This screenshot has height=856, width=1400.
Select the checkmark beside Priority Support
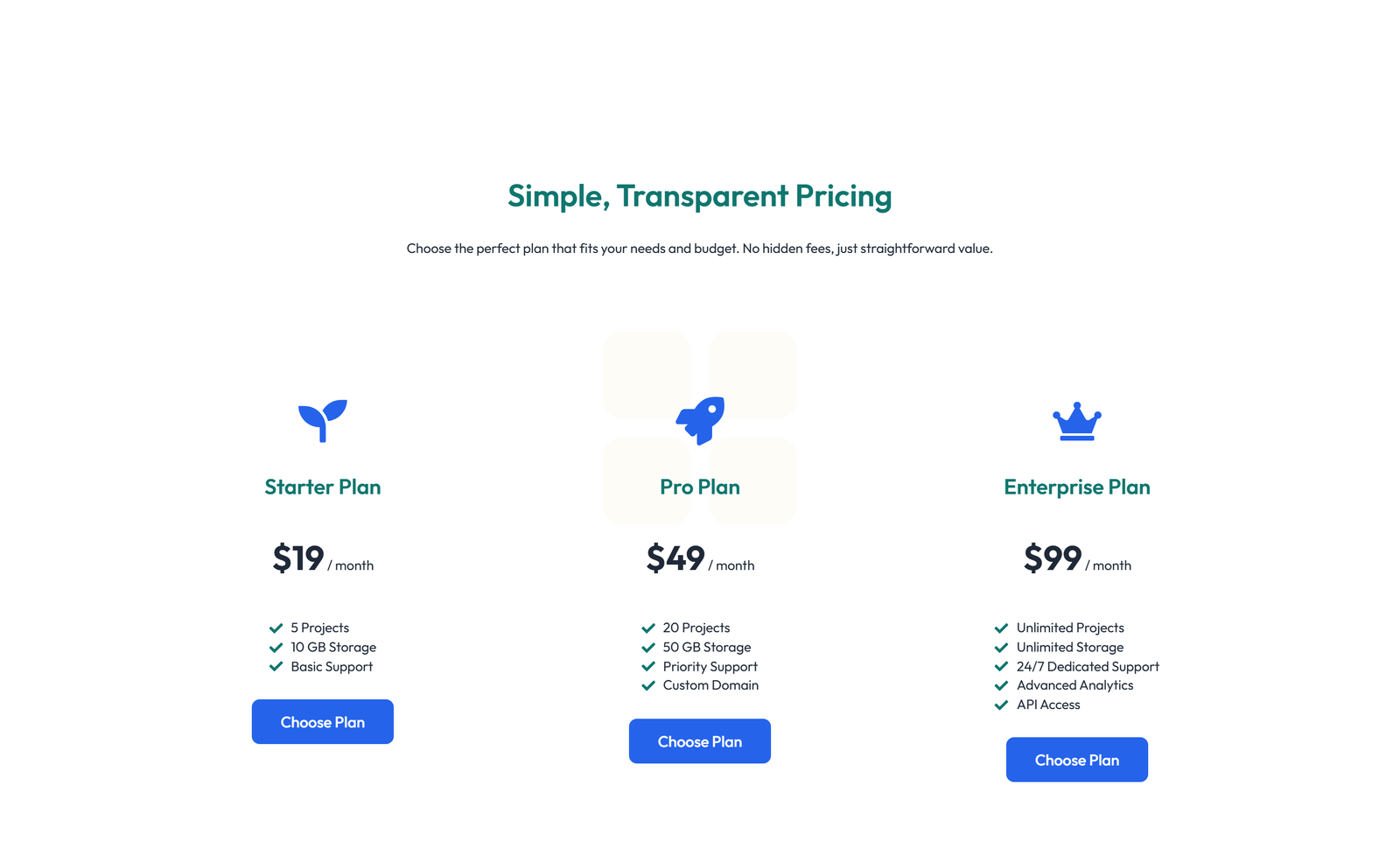click(x=647, y=667)
